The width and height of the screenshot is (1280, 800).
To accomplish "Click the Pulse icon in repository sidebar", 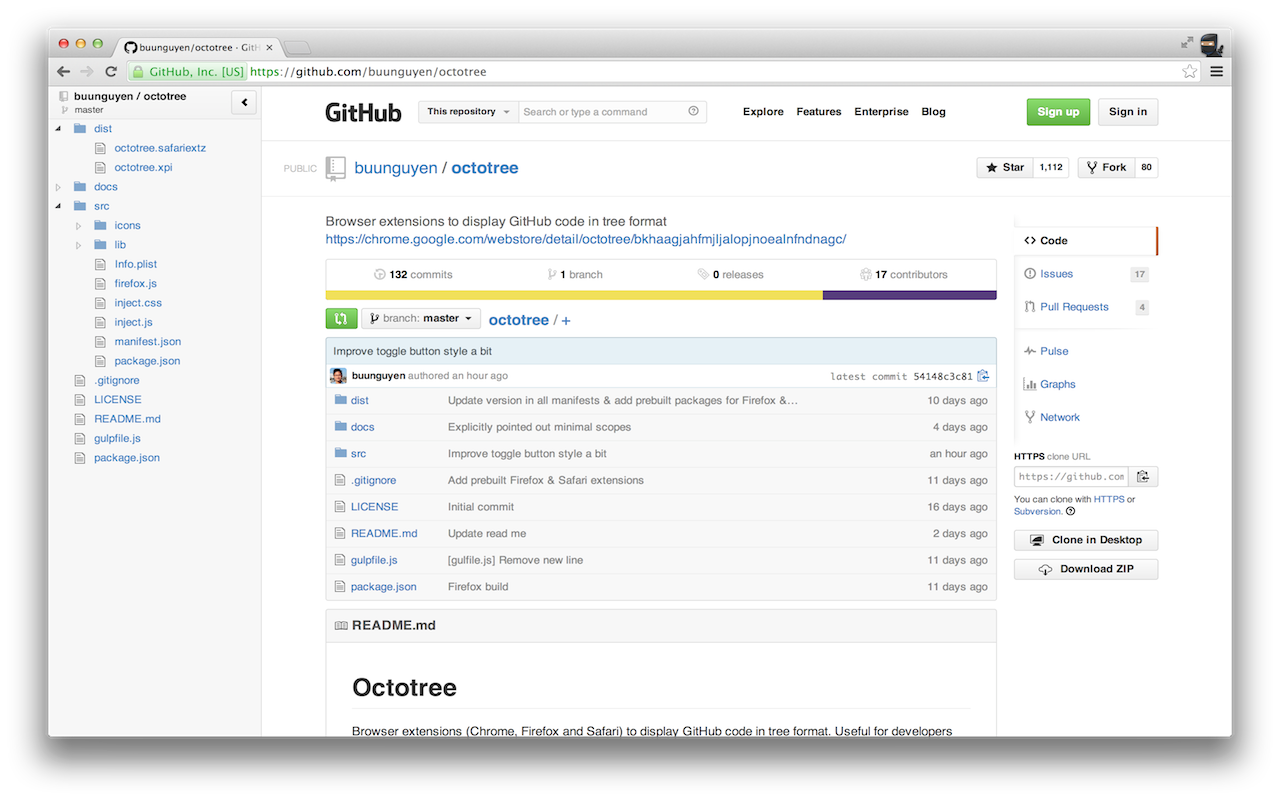I will (1030, 351).
